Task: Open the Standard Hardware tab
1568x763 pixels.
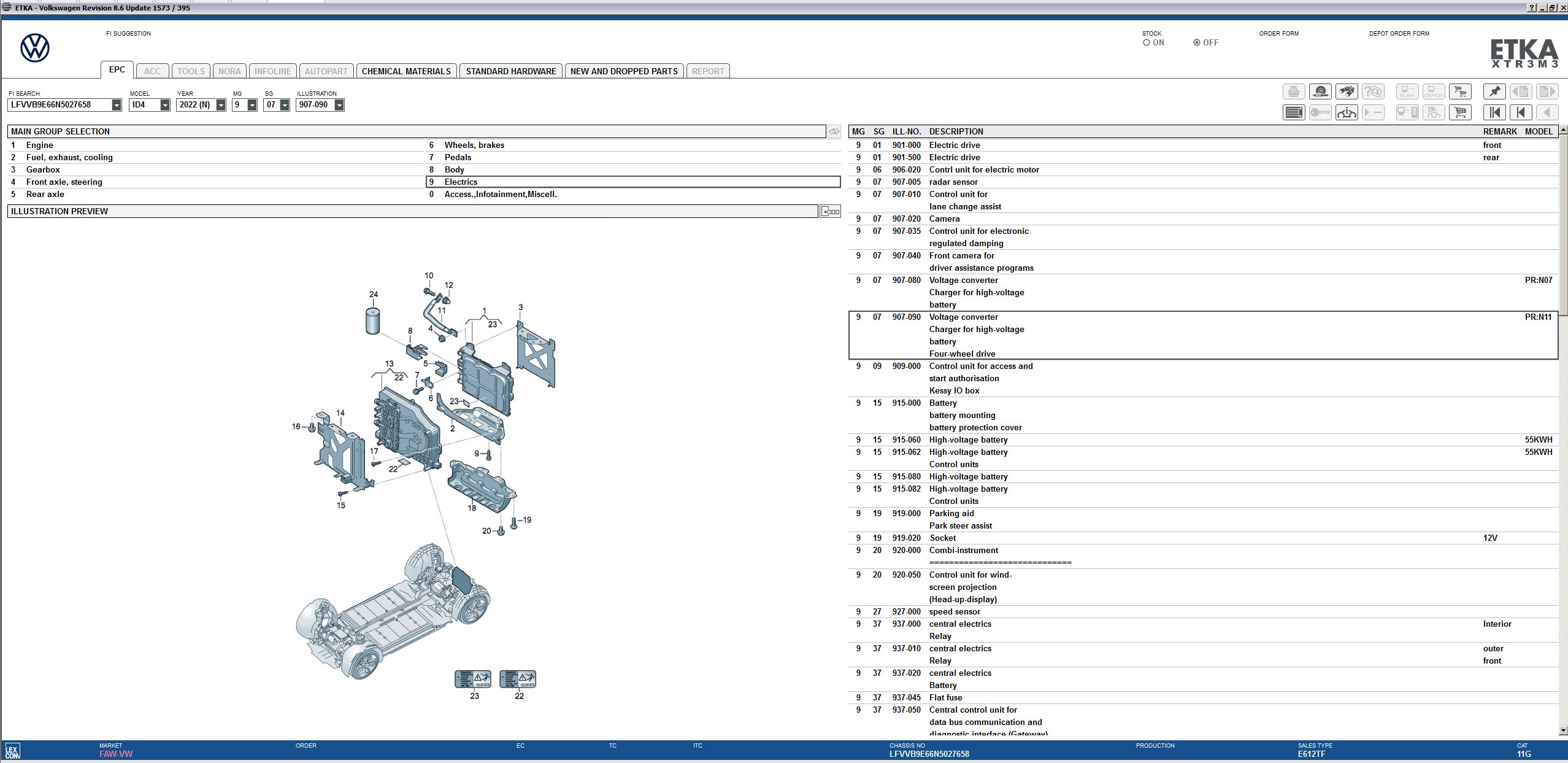Action: pos(511,71)
